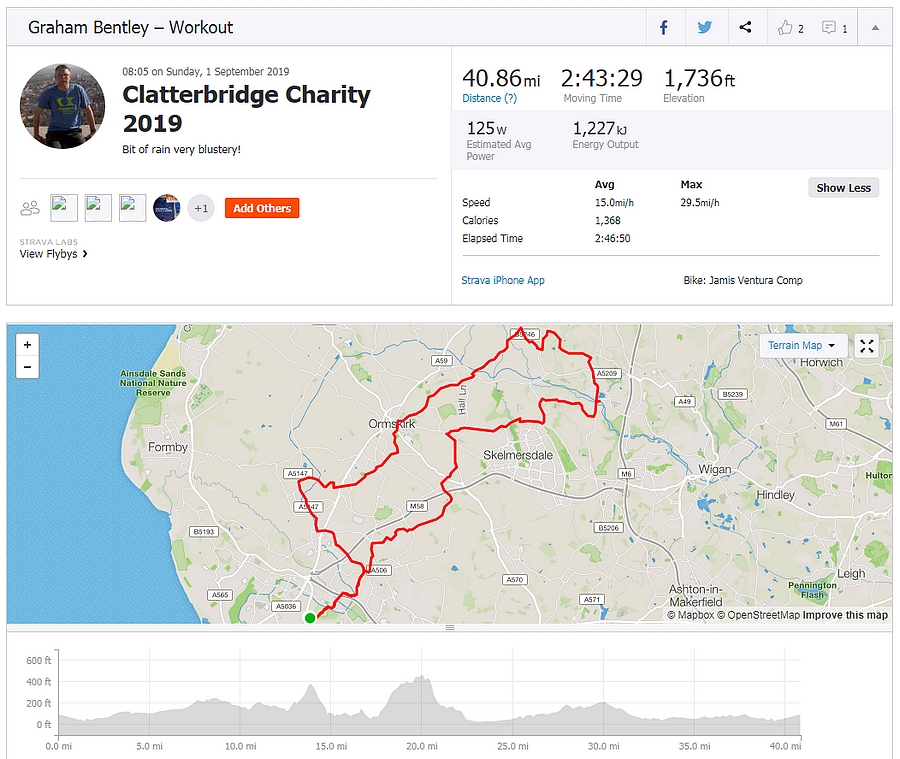Open Strava iPhone App link
Viewport: 900px width, 759px height.
503,280
